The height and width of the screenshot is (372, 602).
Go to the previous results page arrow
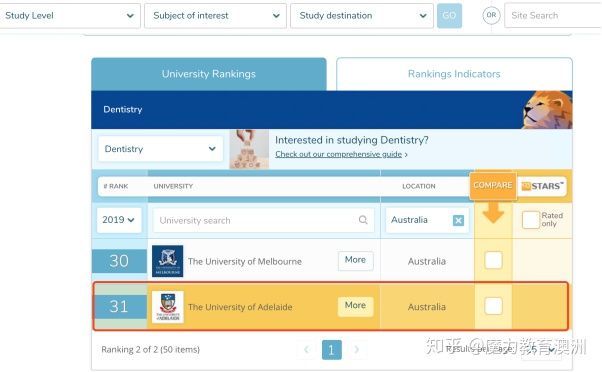pos(306,349)
